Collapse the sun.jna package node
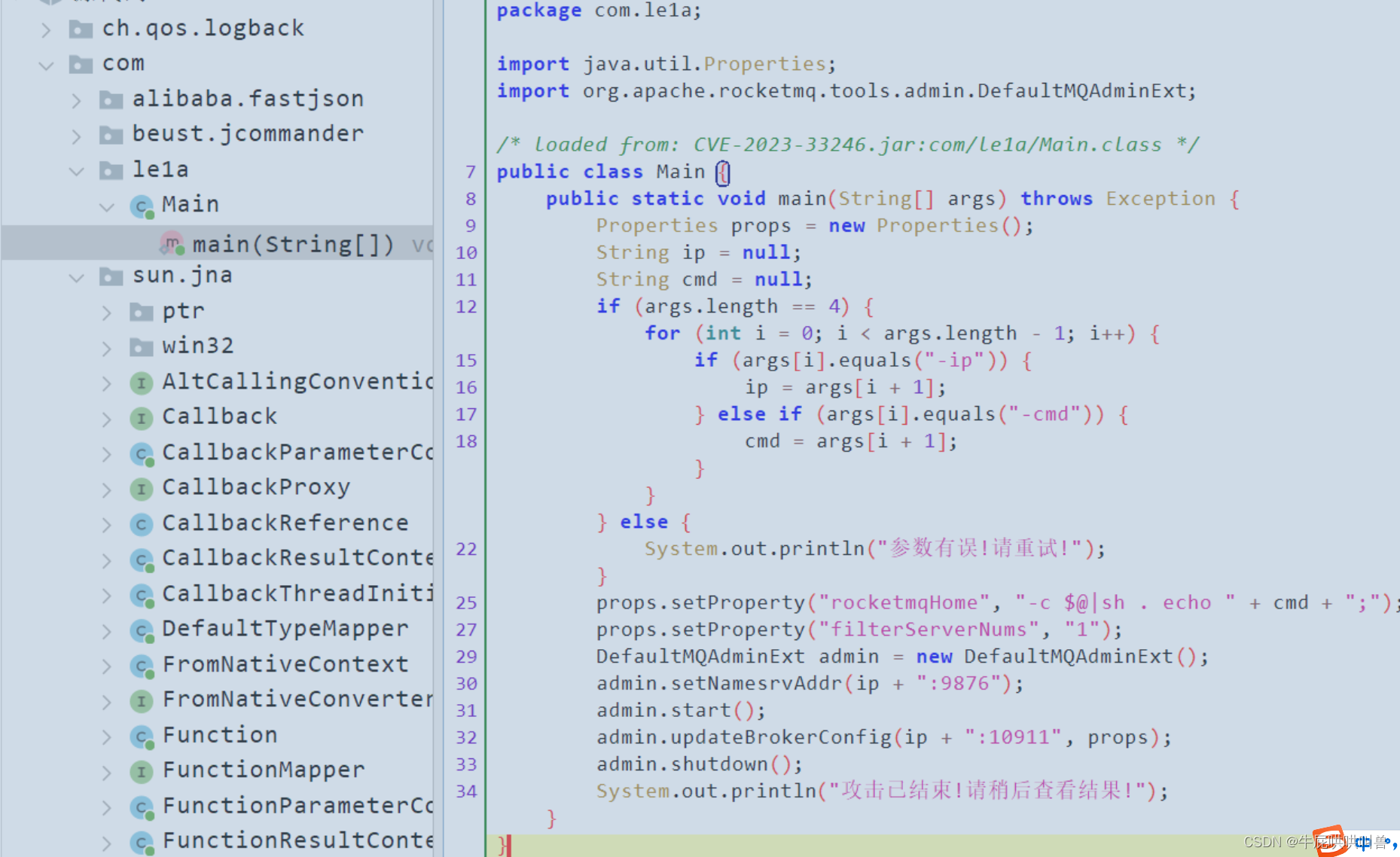This screenshot has width=1400, height=857. [76, 277]
